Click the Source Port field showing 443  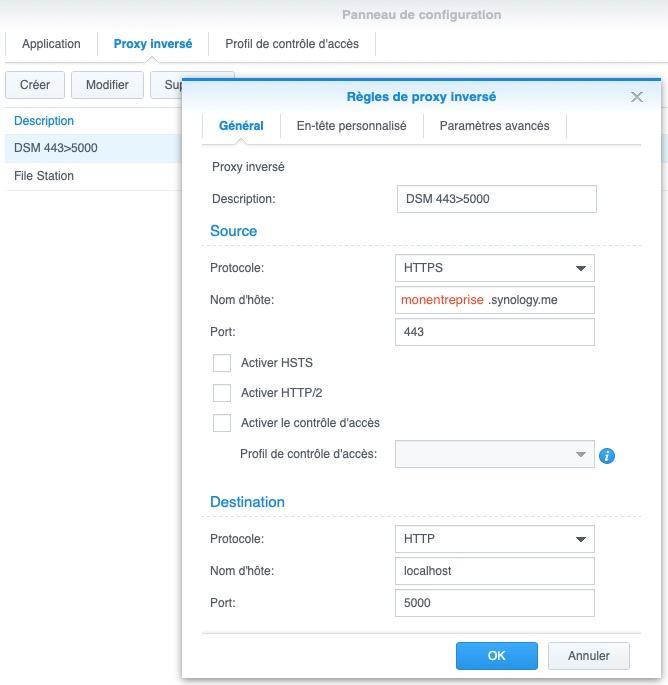[495, 332]
